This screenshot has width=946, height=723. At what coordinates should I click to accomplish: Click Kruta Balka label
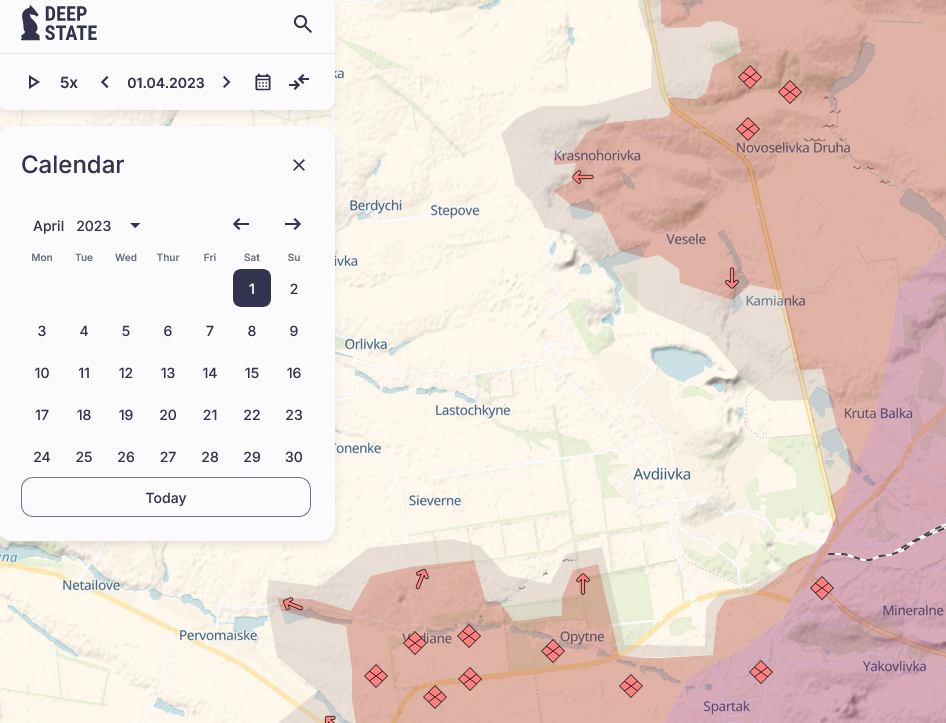pyautogui.click(x=878, y=413)
